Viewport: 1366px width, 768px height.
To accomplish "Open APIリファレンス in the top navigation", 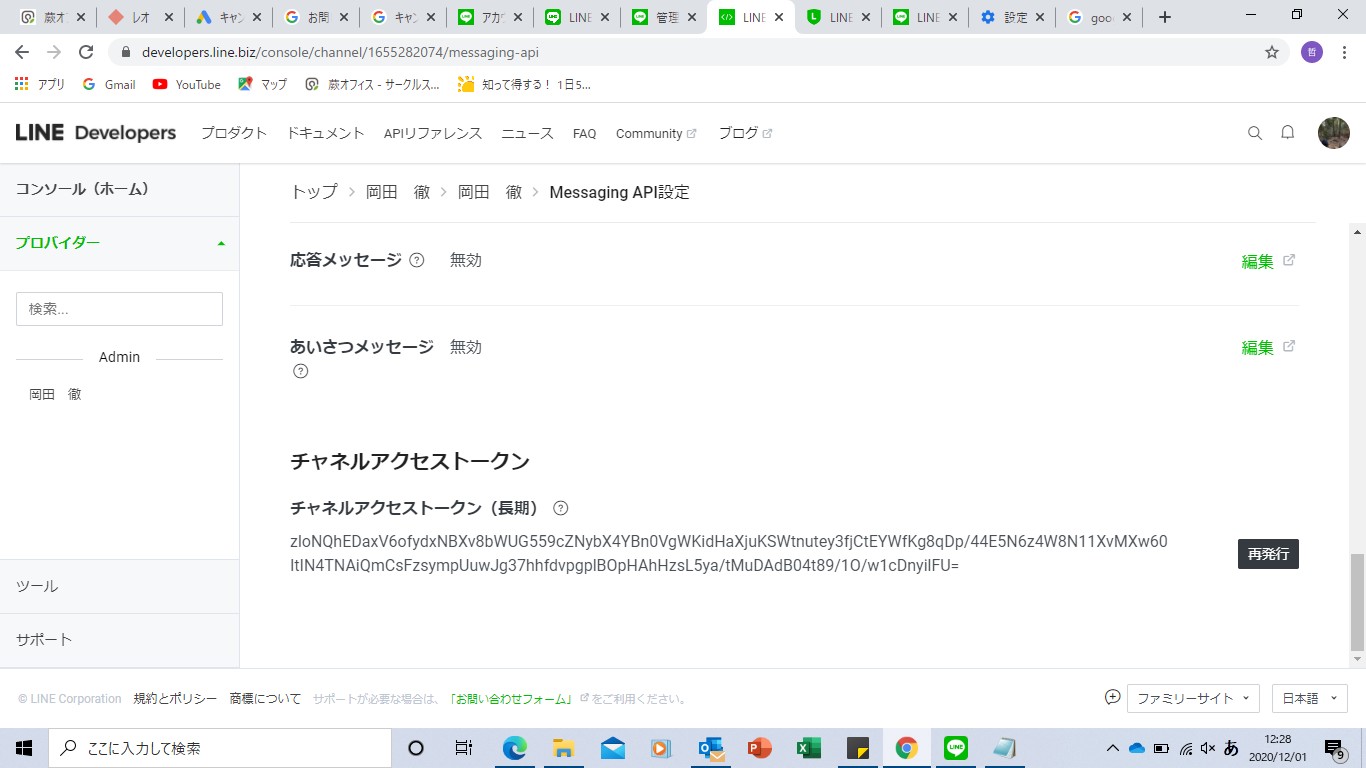I will [433, 133].
